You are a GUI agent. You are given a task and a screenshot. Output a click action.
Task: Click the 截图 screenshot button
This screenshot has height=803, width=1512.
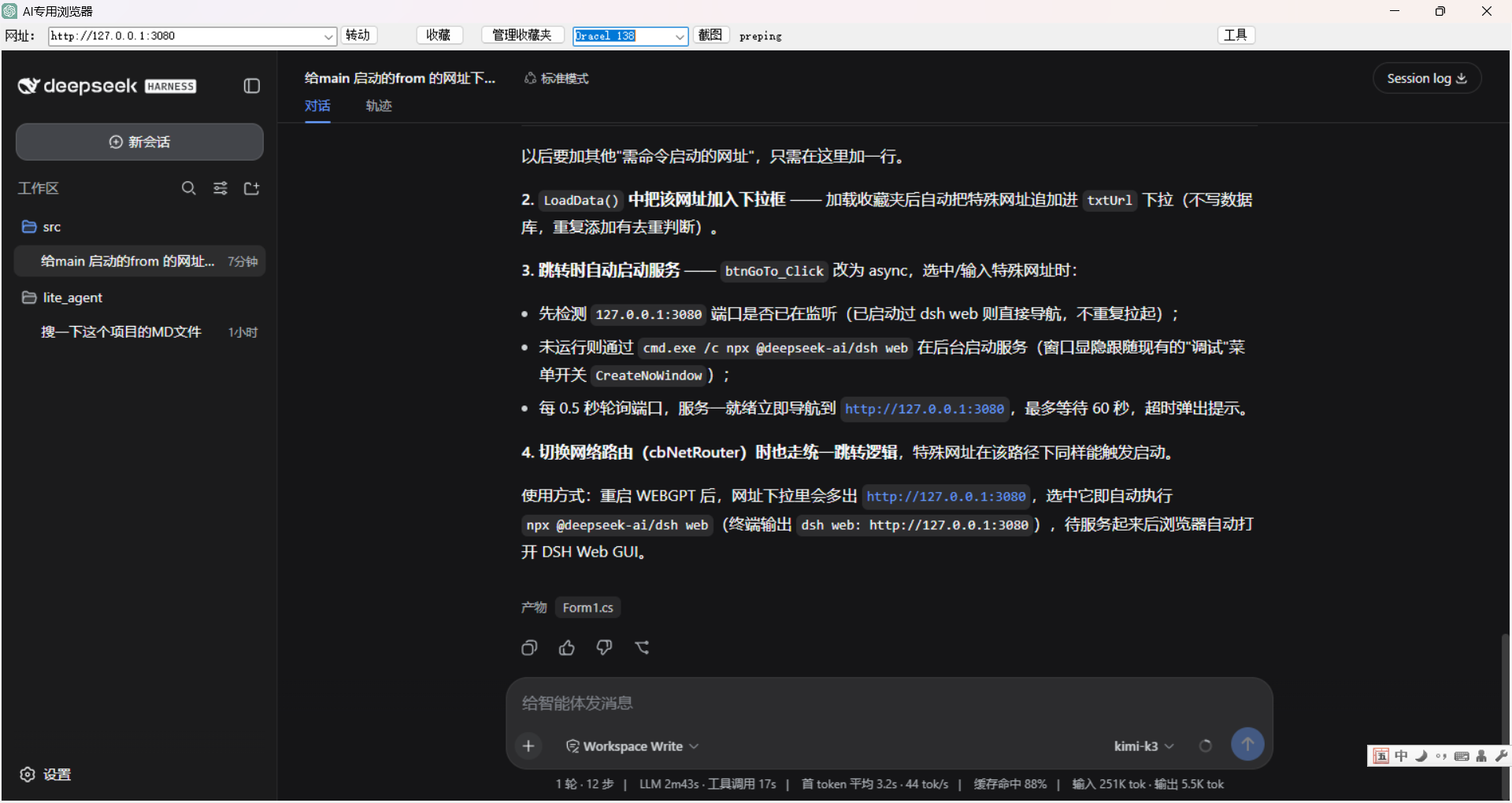[710, 35]
